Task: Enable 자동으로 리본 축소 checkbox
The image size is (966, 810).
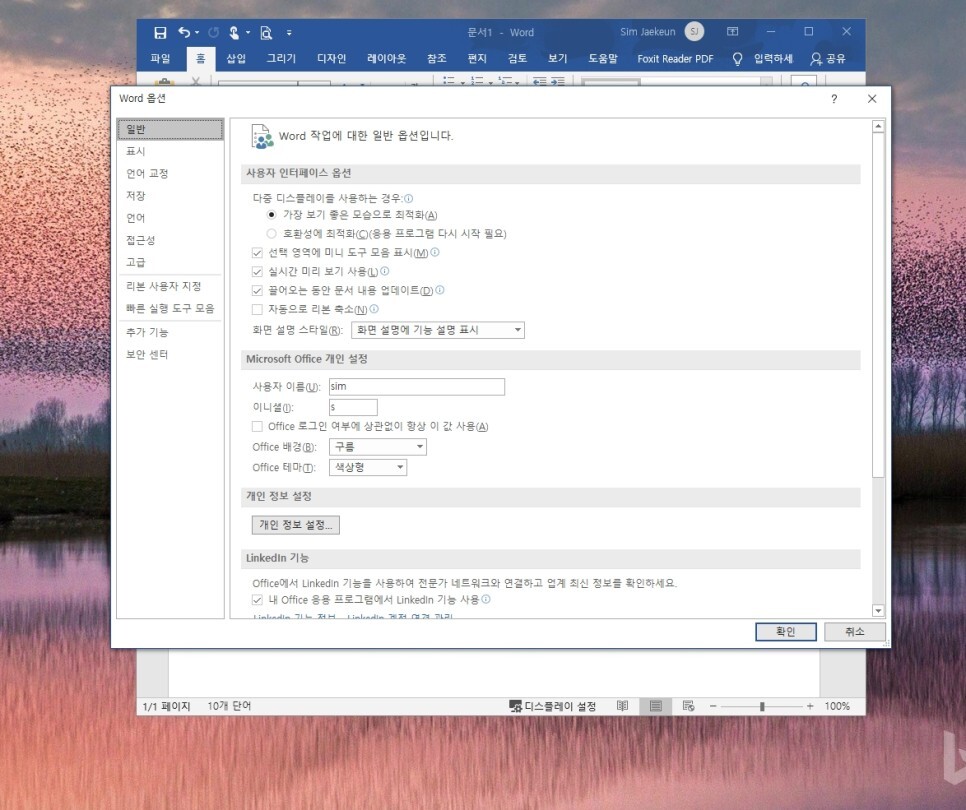Action: [x=258, y=309]
